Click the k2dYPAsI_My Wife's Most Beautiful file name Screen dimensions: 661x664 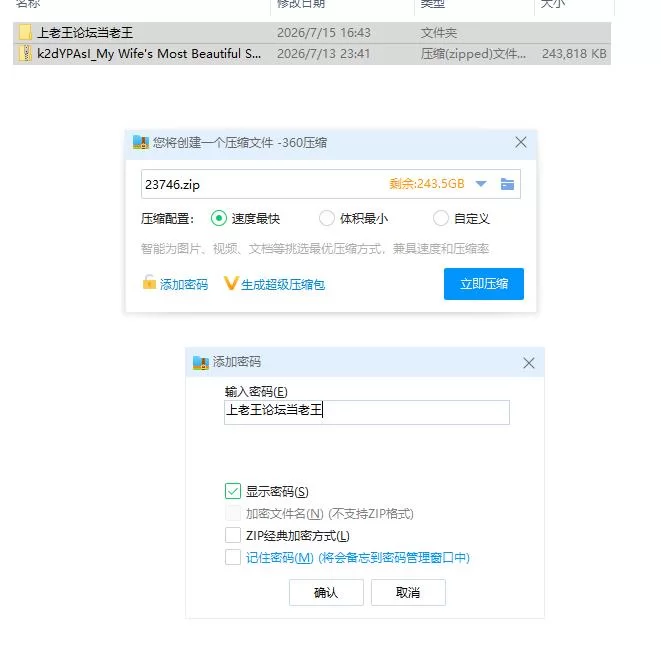pyautogui.click(x=149, y=54)
